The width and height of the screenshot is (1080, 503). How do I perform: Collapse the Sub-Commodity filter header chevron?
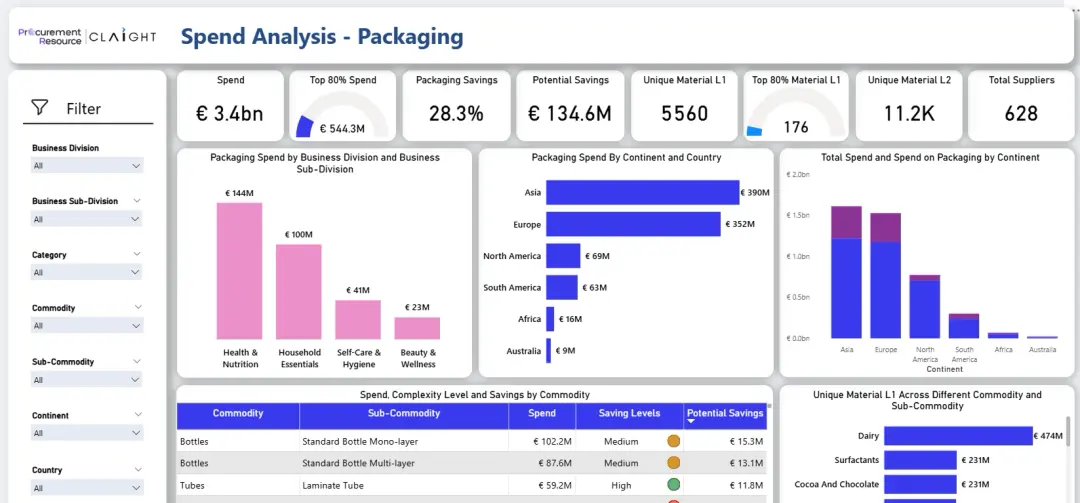[137, 361]
